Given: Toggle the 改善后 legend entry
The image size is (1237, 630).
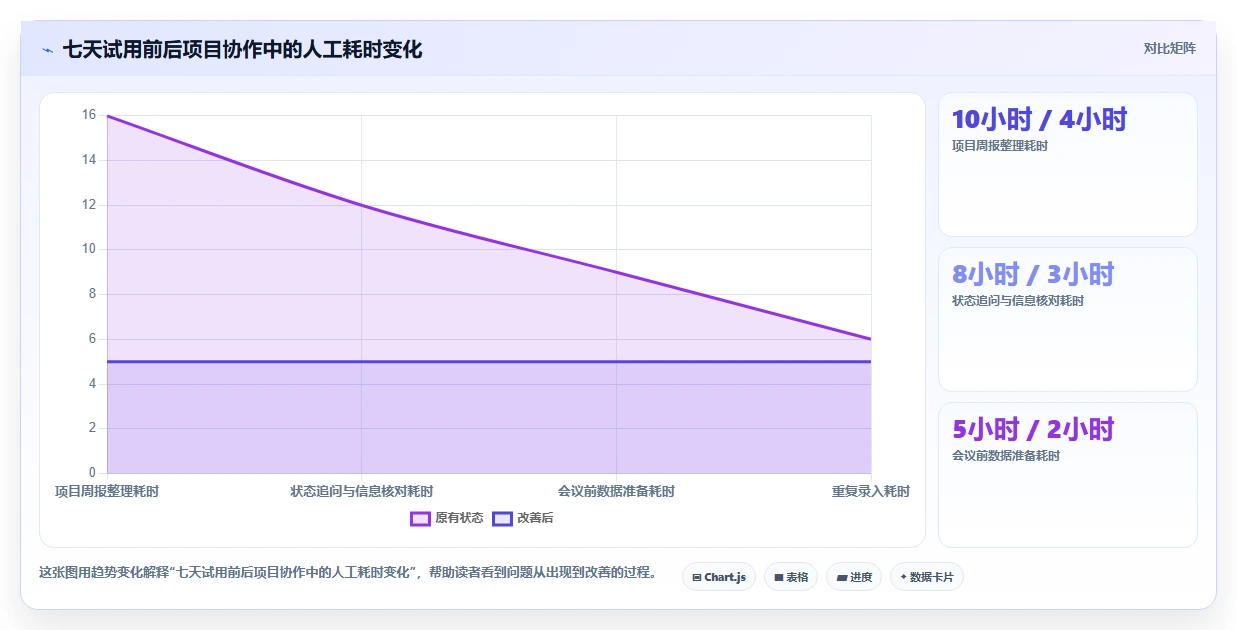Looking at the screenshot, I should point(523,518).
